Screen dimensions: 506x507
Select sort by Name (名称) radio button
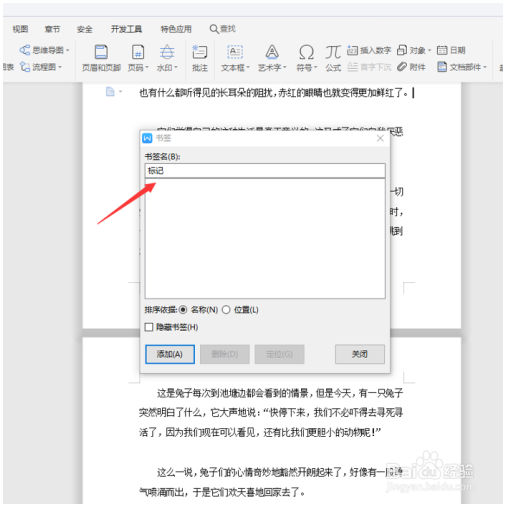(183, 310)
